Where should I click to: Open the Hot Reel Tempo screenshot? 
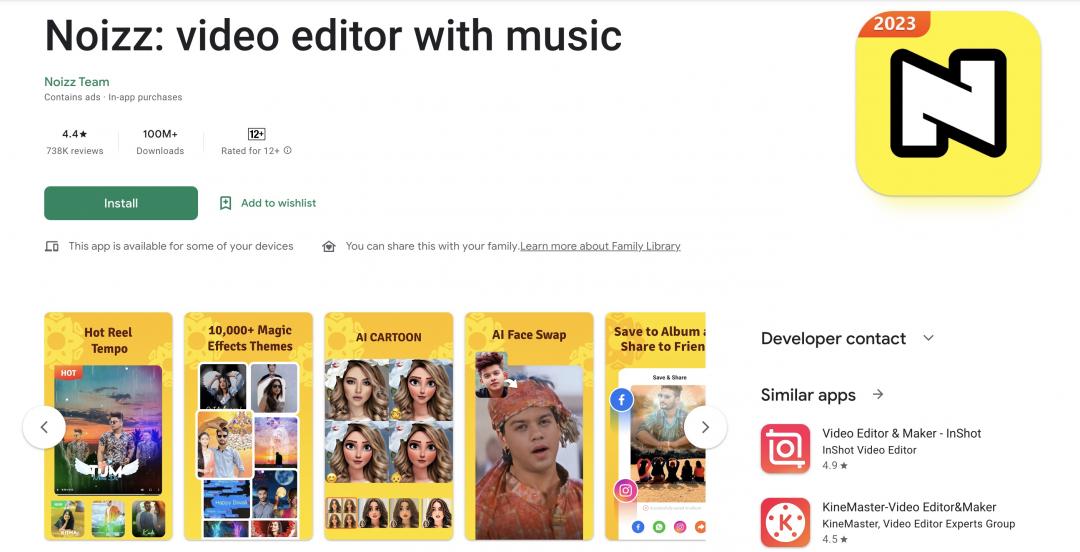108,427
